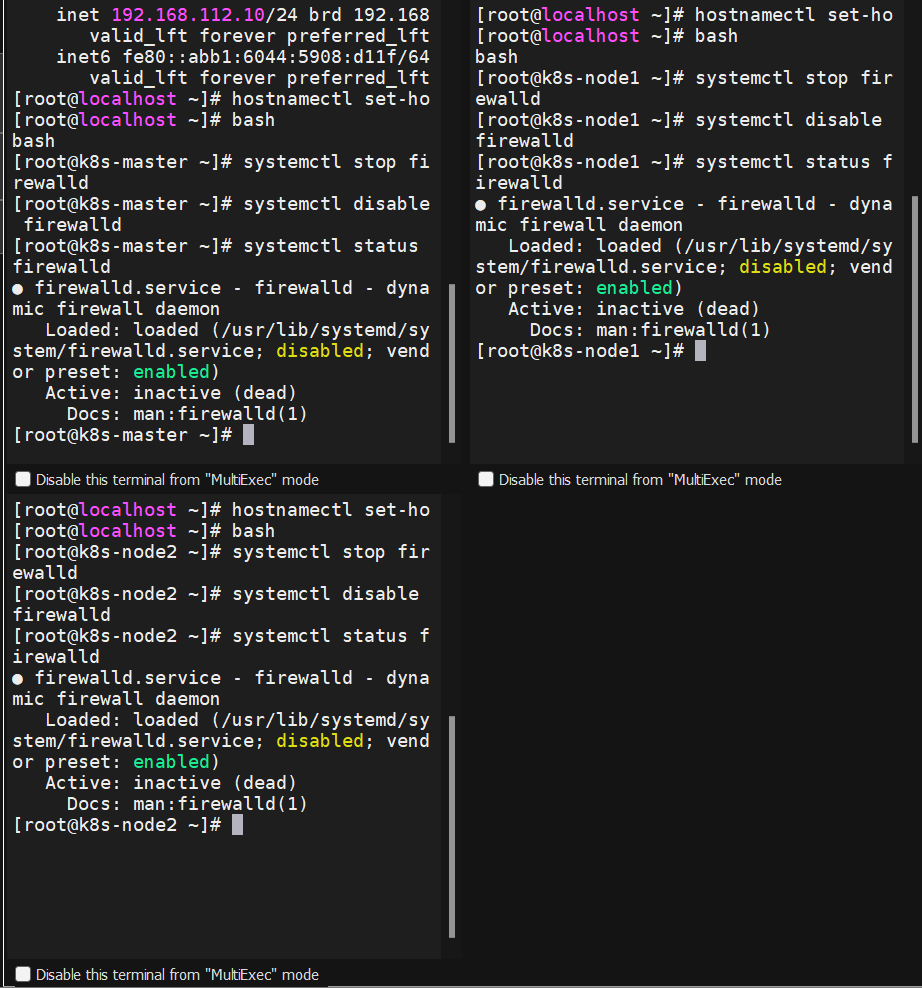Click the k8s-master terminal scrollbar thumb

point(452,364)
